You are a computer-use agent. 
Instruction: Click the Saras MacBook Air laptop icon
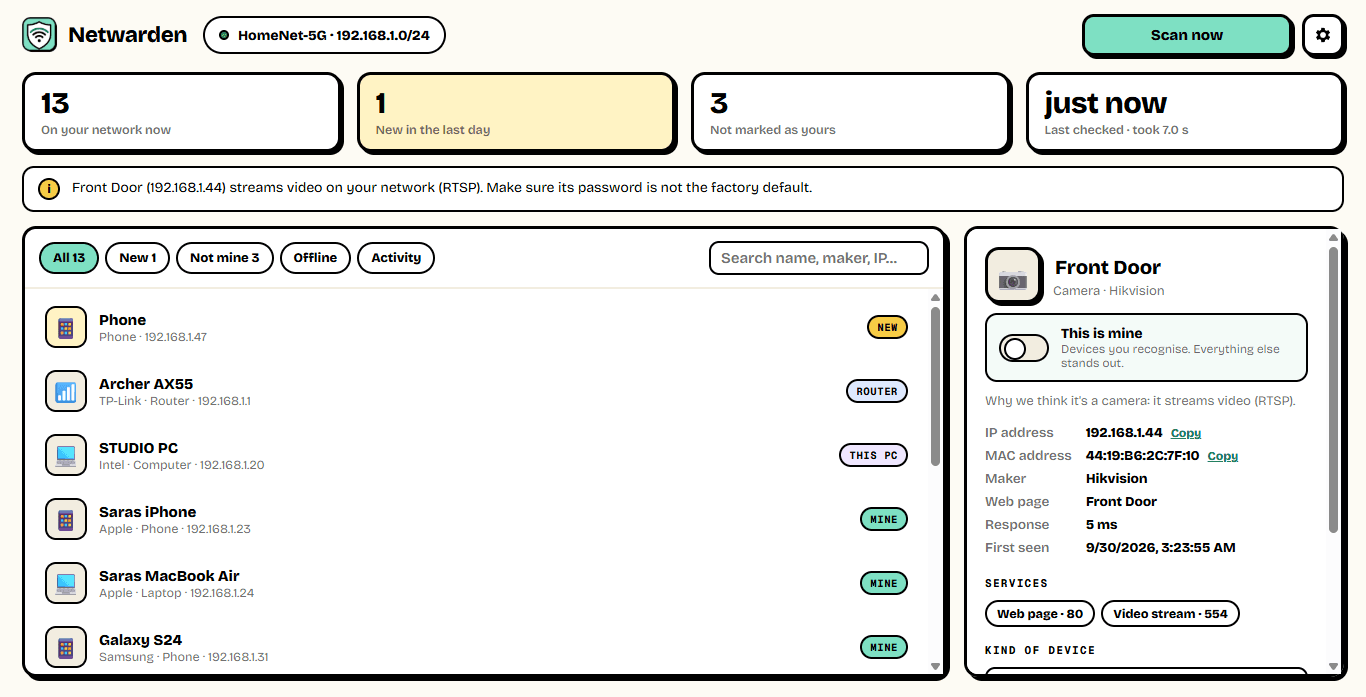[66, 583]
